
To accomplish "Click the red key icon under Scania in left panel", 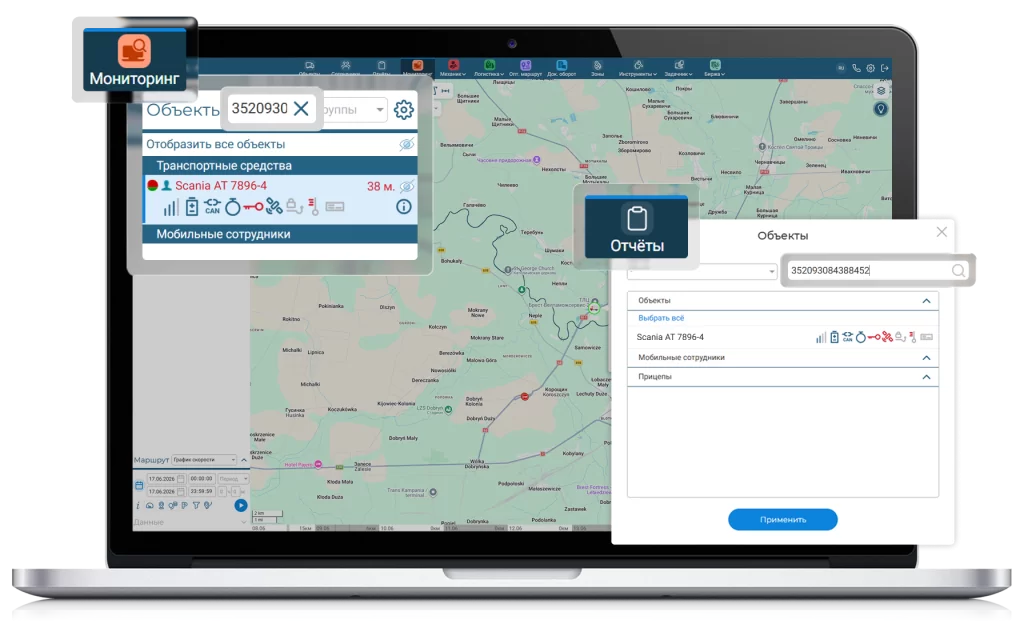I will (253, 207).
